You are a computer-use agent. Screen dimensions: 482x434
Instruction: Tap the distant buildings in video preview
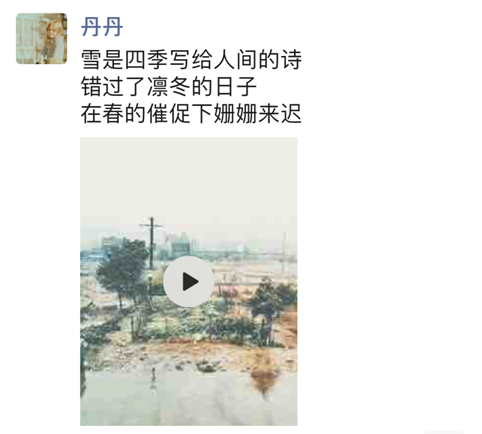click(180, 245)
